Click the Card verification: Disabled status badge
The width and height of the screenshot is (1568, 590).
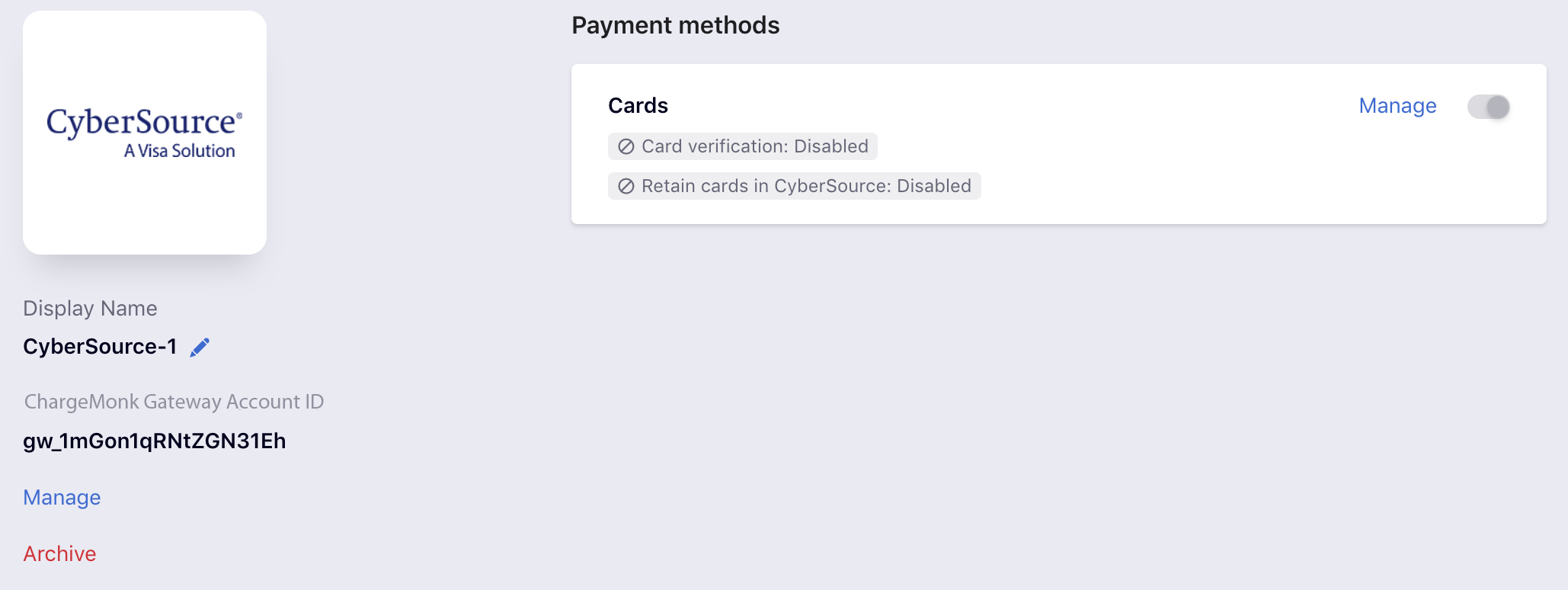point(743,146)
